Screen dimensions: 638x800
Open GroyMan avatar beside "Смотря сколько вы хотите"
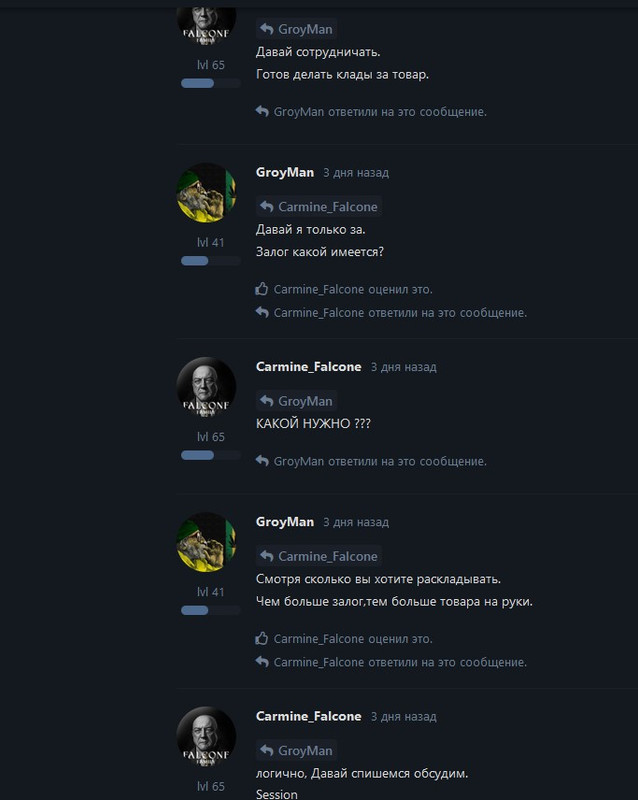pyautogui.click(x=206, y=542)
